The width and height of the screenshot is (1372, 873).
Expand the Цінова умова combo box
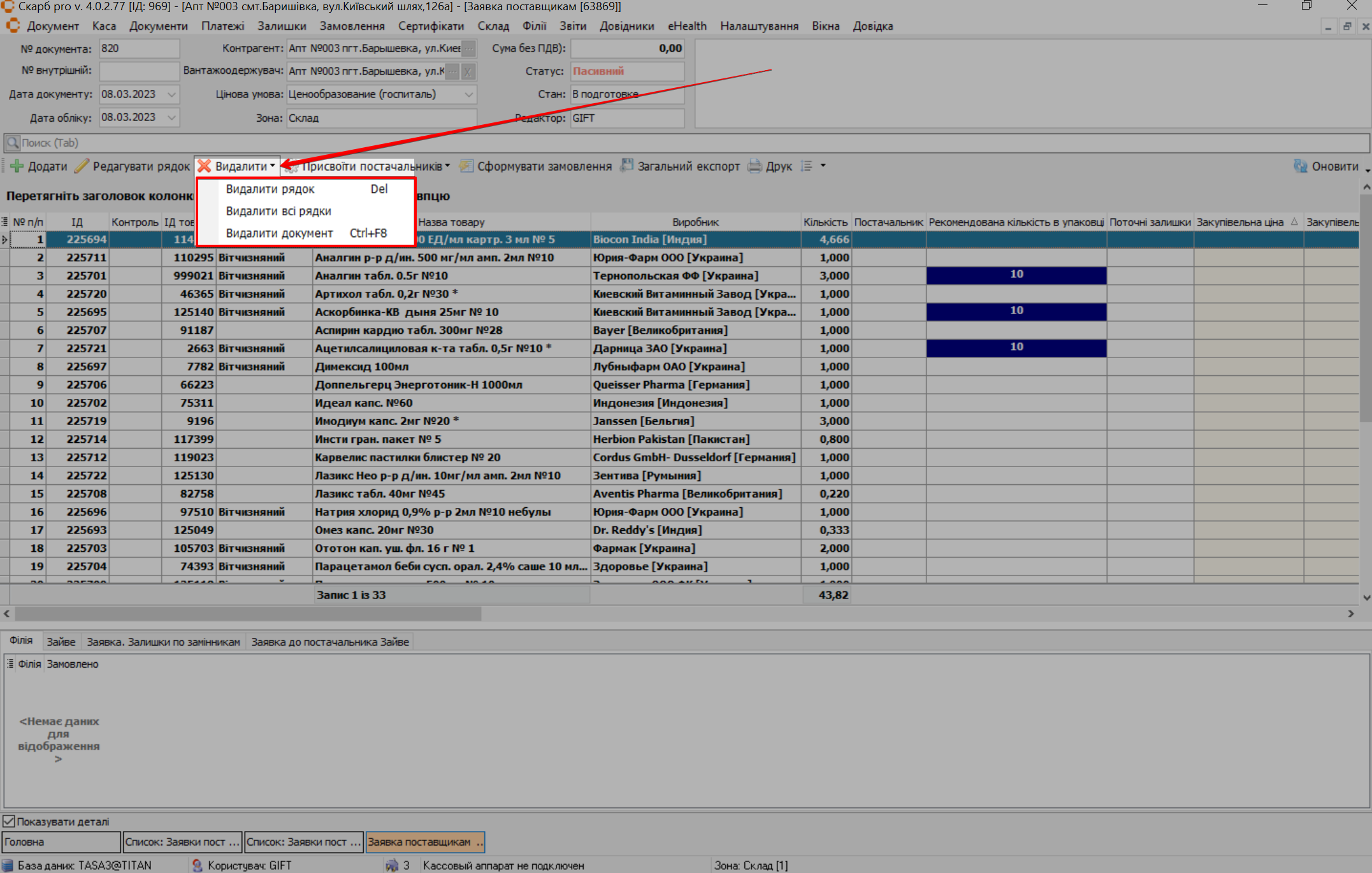tap(469, 94)
